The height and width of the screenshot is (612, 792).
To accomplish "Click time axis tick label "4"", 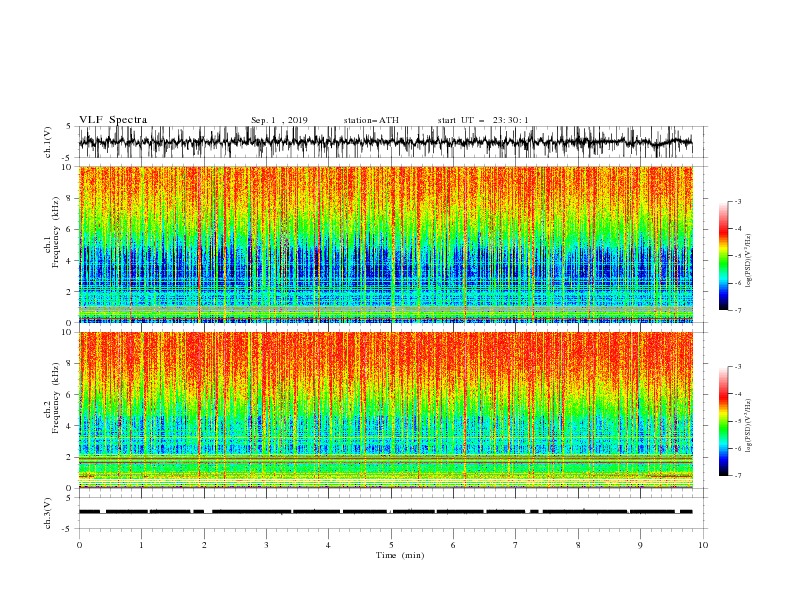I will pyautogui.click(x=328, y=545).
